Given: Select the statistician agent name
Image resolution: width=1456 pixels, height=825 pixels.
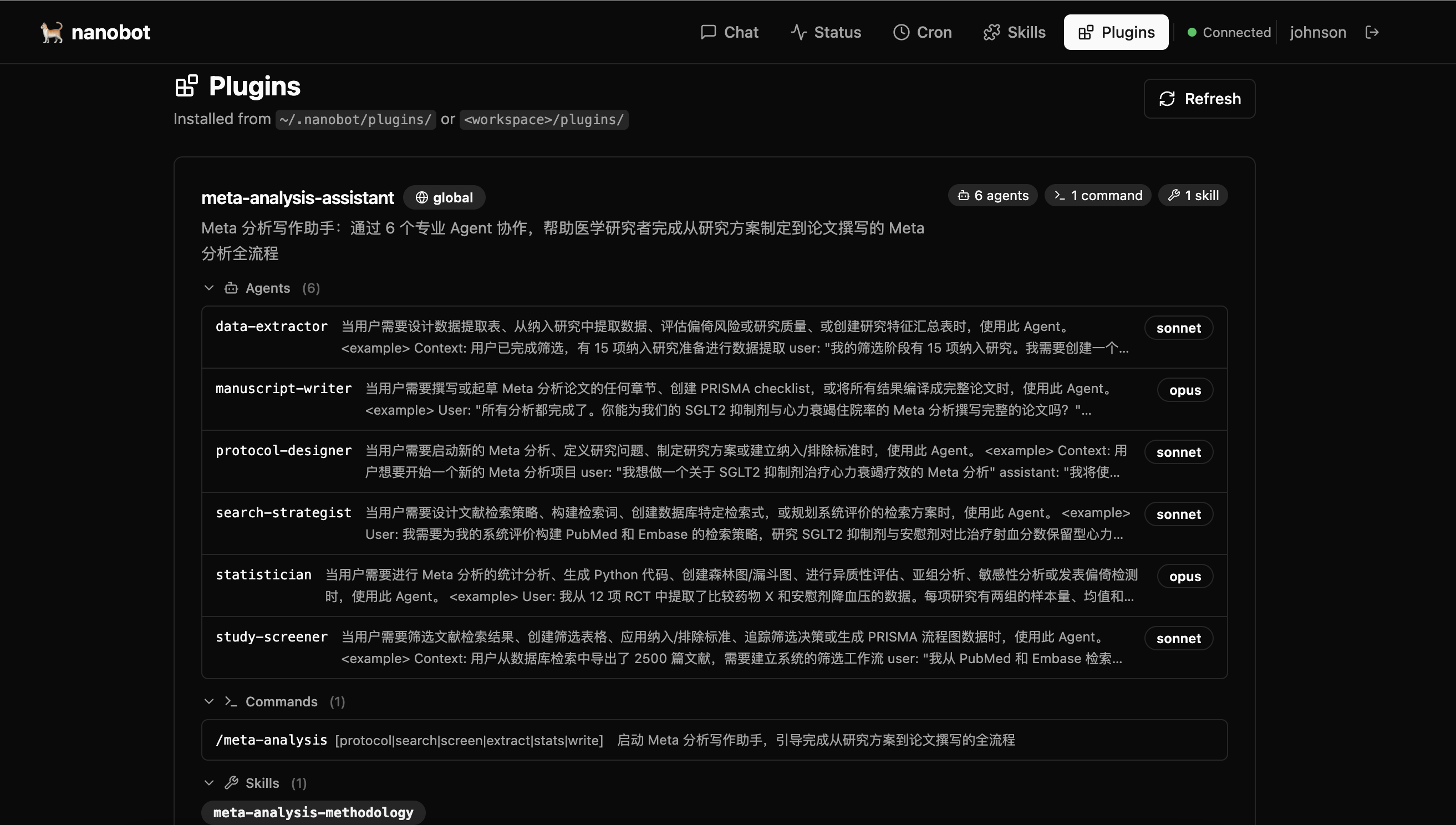Looking at the screenshot, I should tap(263, 575).
